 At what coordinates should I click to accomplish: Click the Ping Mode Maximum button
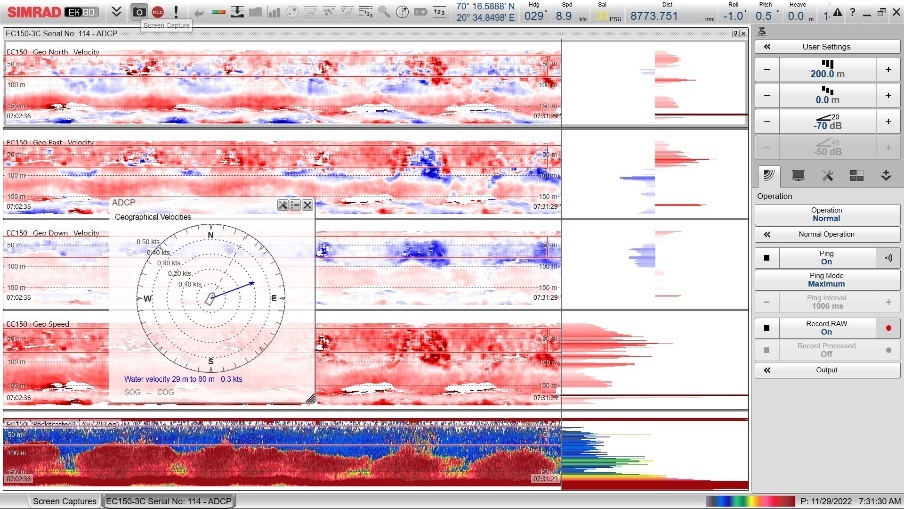click(x=826, y=280)
